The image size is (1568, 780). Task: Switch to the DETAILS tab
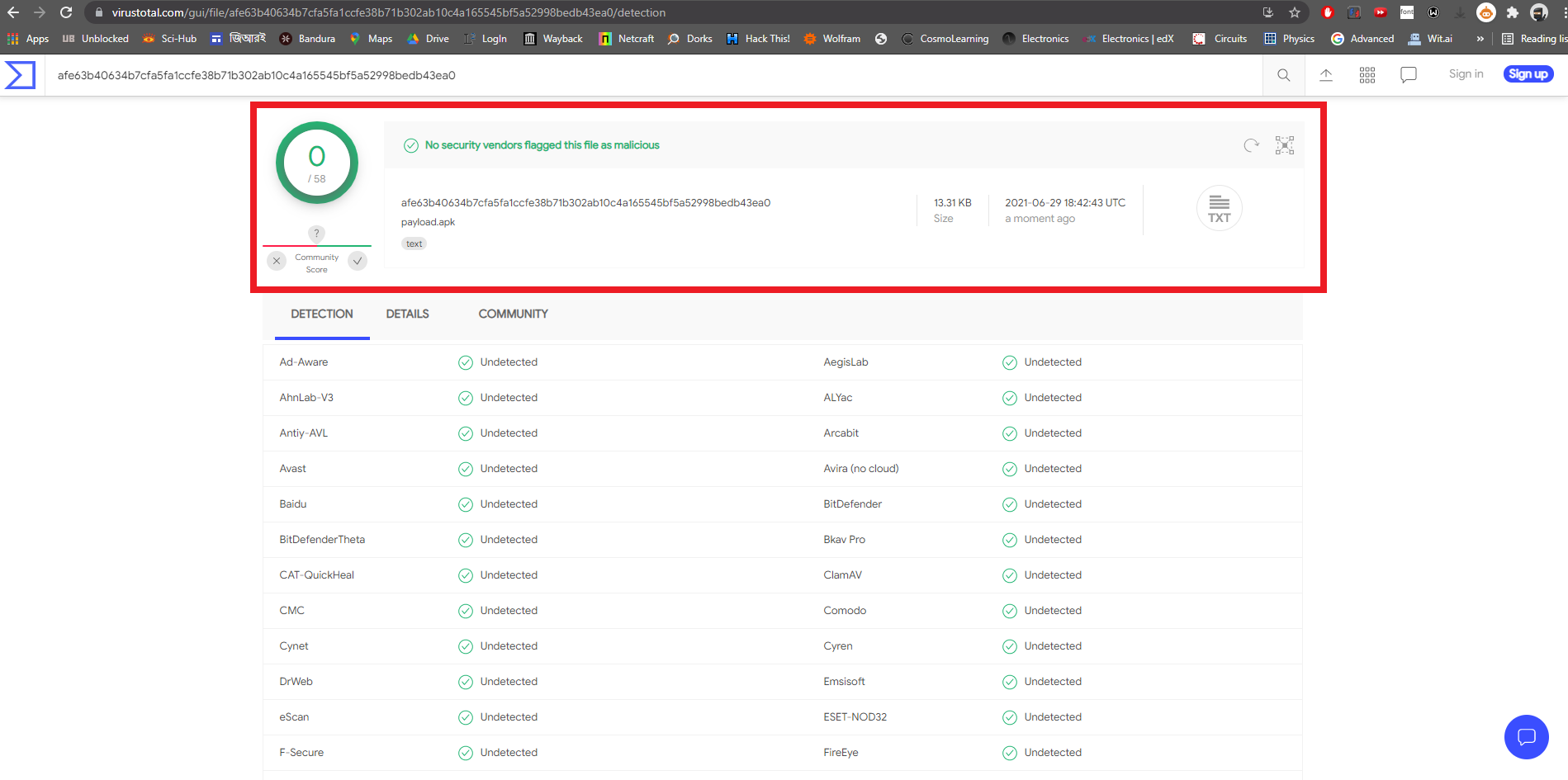click(x=407, y=314)
